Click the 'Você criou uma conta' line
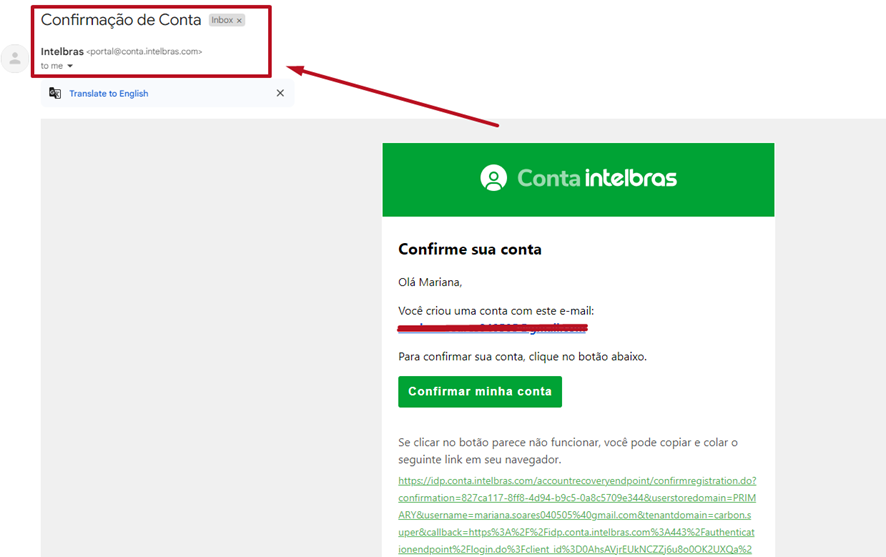886x557 pixels. point(496,311)
